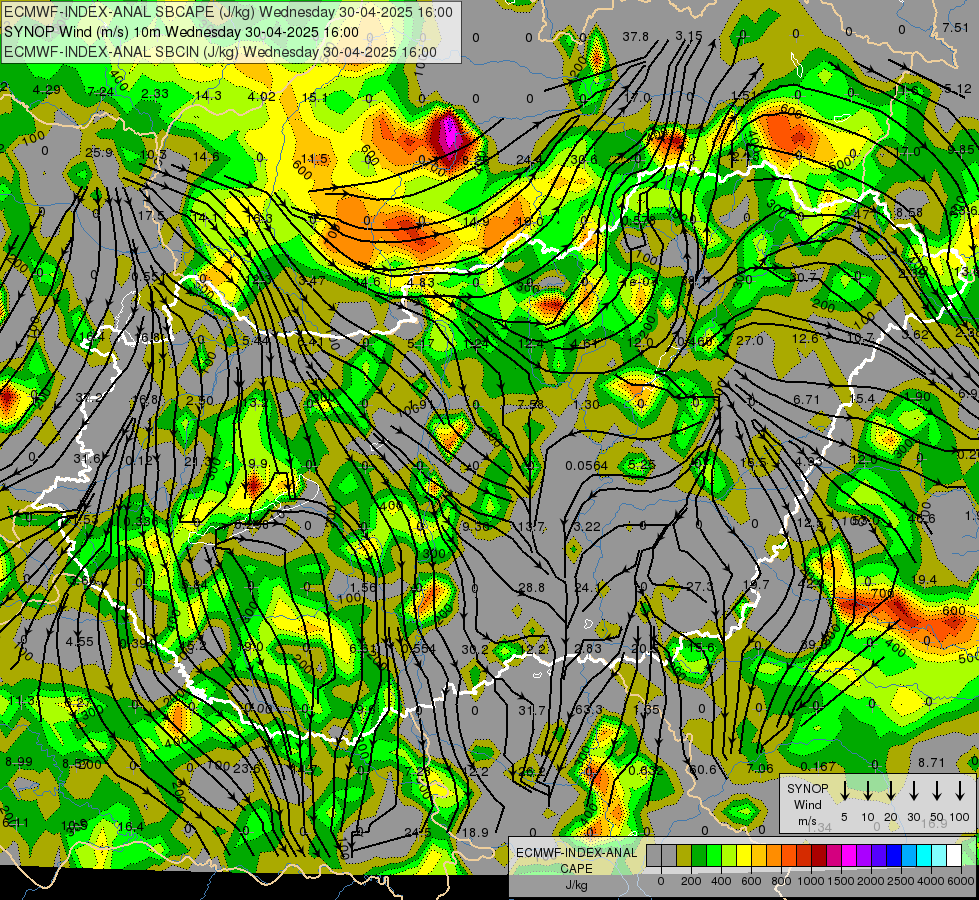
Task: Click the 0.167 value on the map
Action: (x=818, y=766)
